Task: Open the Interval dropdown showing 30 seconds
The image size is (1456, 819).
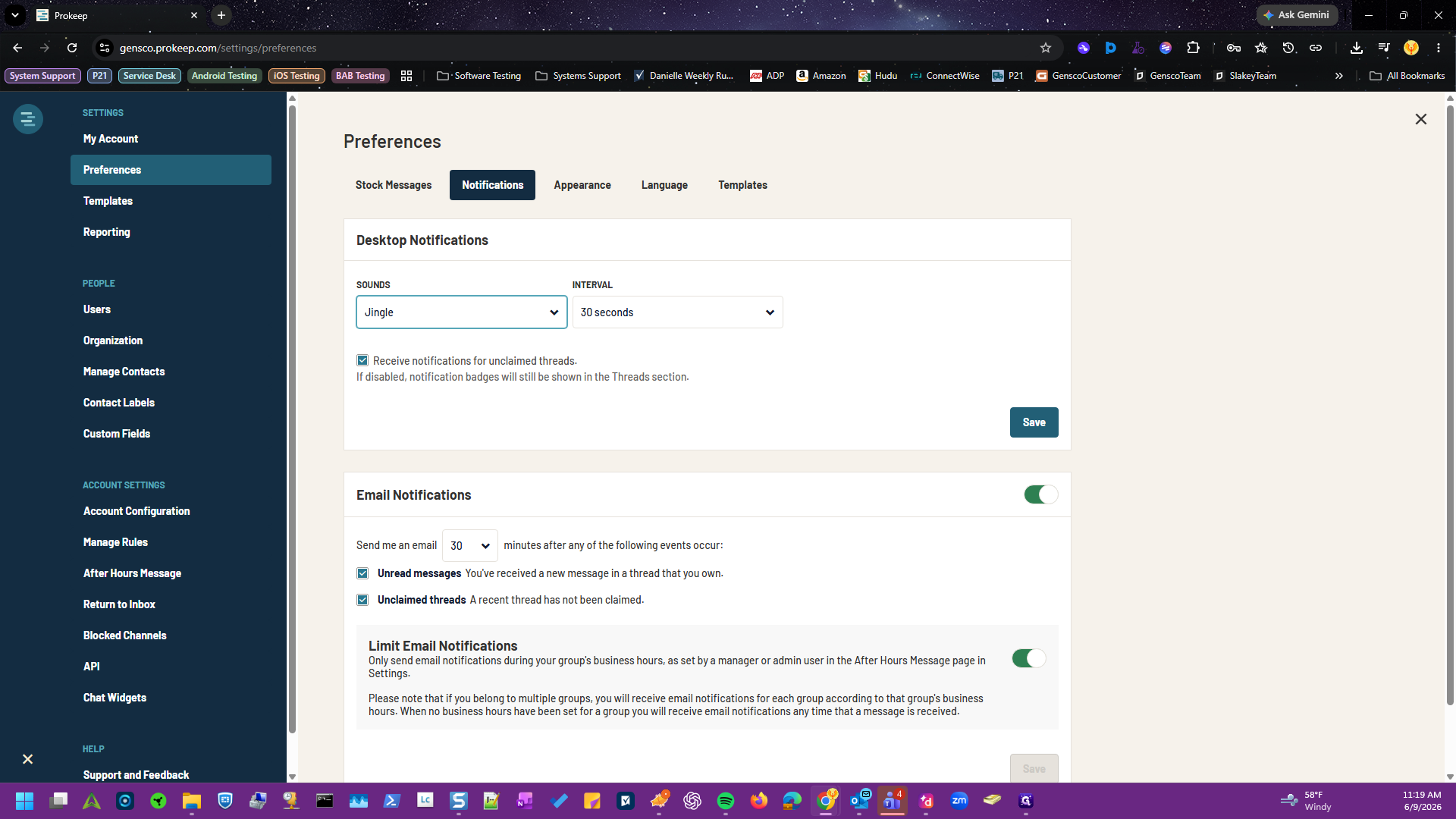Action: [x=677, y=312]
